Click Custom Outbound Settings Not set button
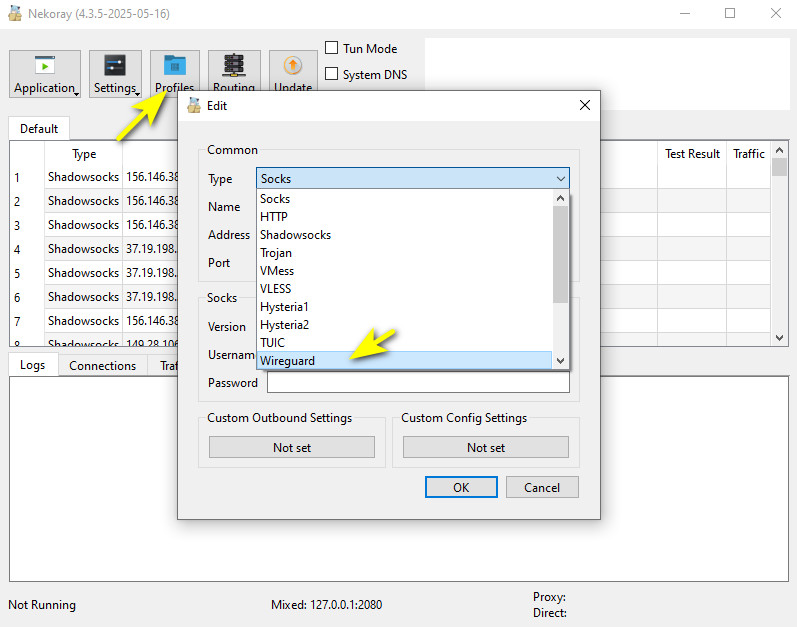The height and width of the screenshot is (627, 797). [x=292, y=448]
